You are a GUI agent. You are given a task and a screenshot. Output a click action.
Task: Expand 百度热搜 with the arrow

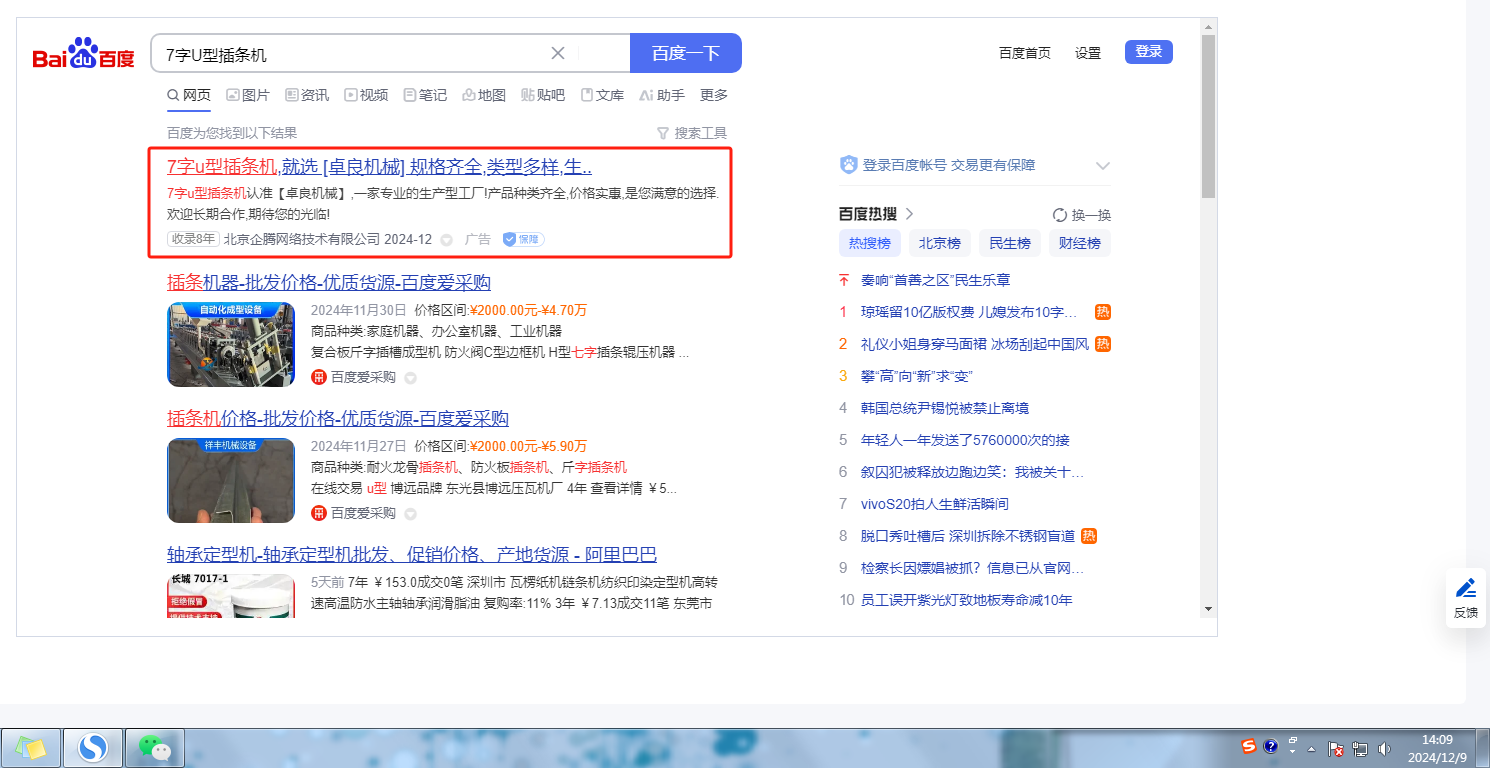[909, 214]
